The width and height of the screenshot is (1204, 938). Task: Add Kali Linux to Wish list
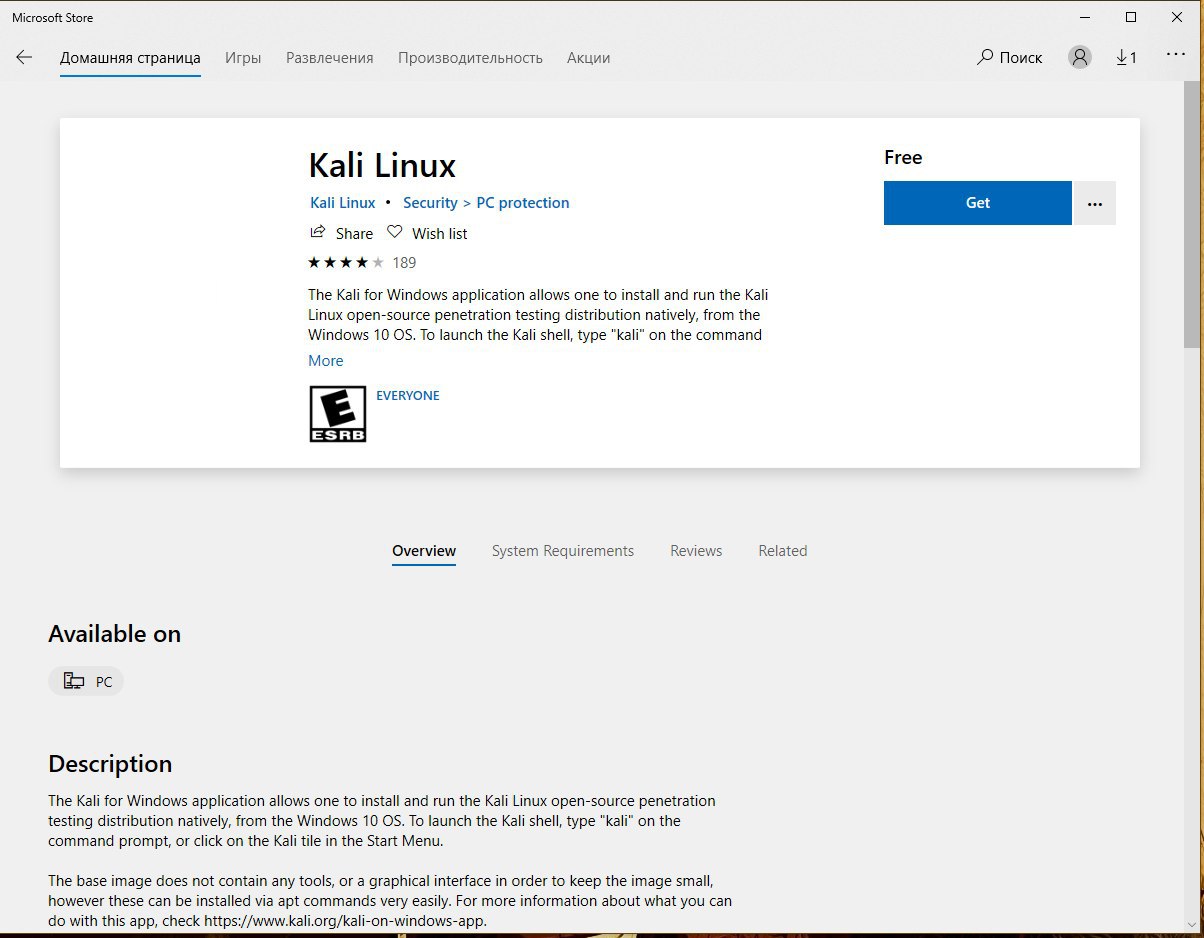pyautogui.click(x=427, y=233)
